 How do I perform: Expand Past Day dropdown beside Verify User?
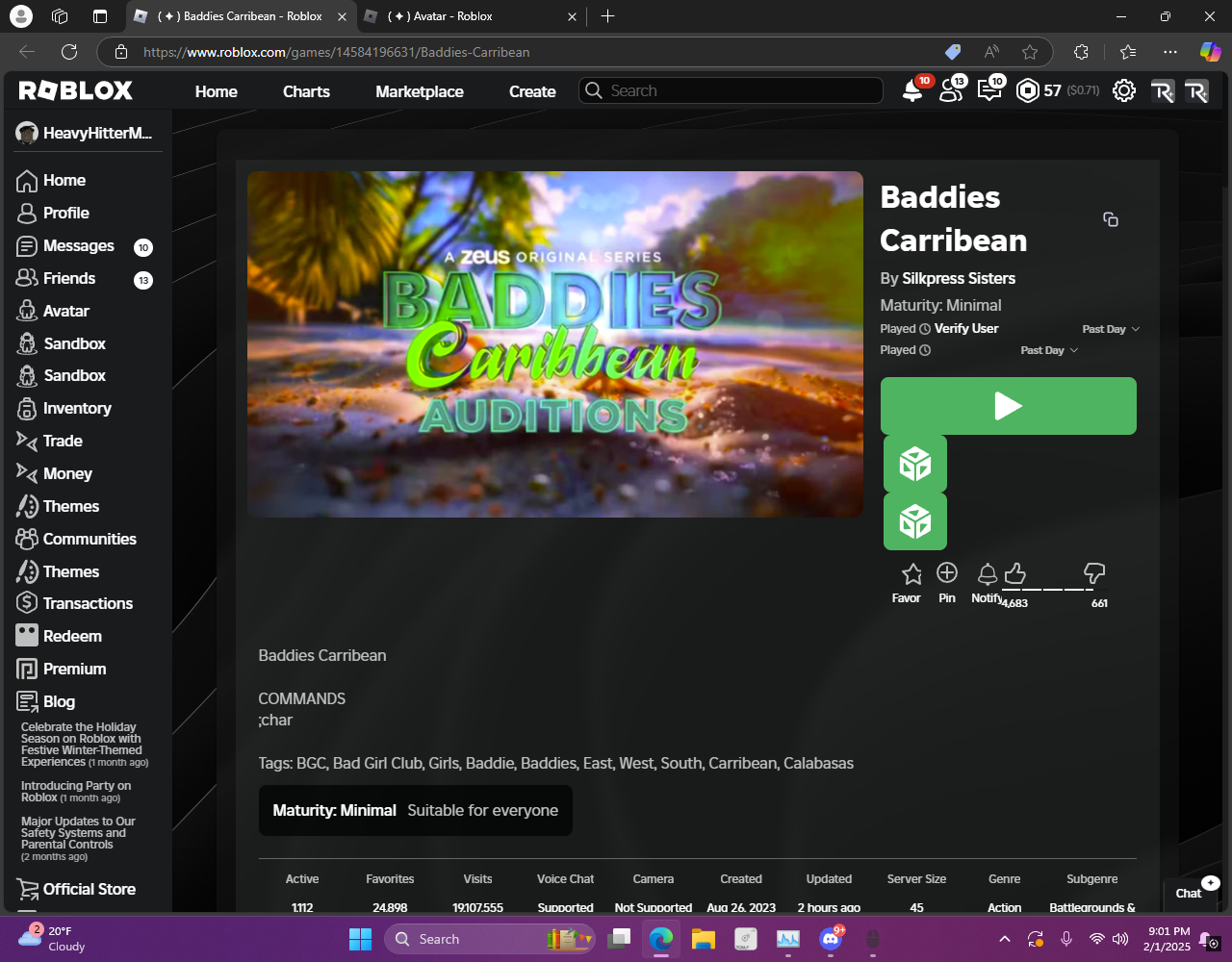click(x=1111, y=329)
